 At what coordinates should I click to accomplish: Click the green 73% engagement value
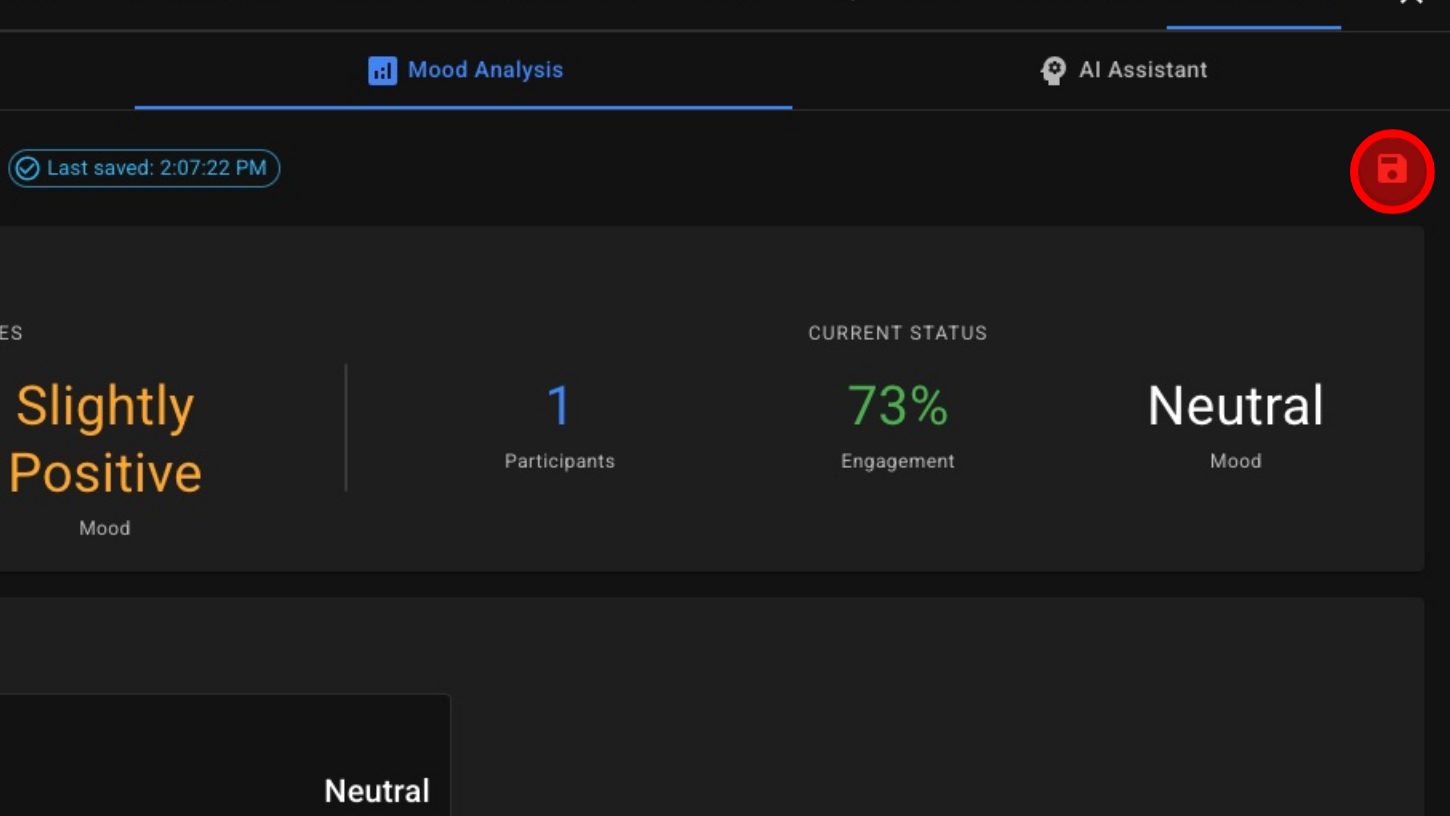point(897,406)
